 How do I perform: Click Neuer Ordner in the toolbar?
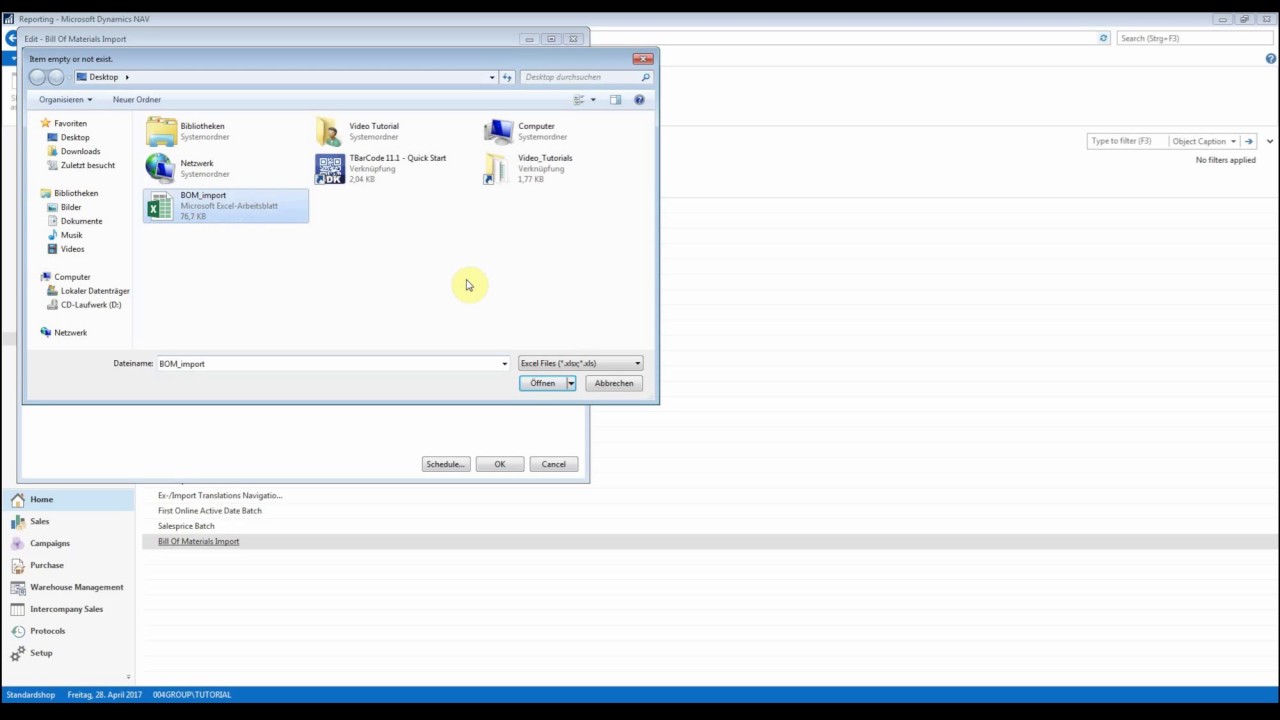click(x=137, y=100)
